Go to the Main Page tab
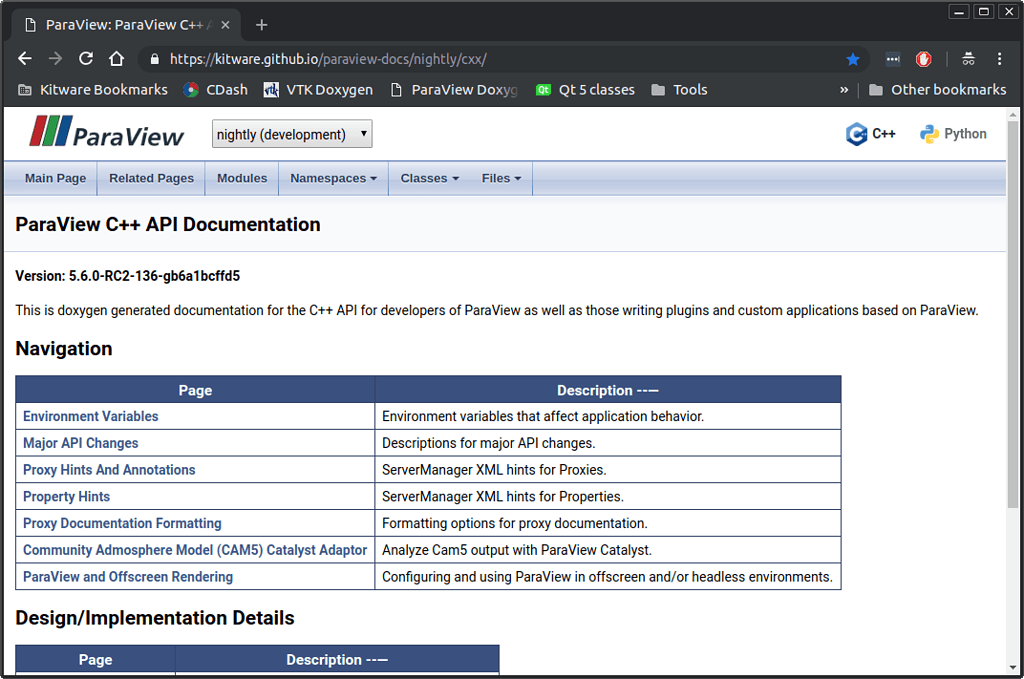1024x679 pixels. coord(56,178)
